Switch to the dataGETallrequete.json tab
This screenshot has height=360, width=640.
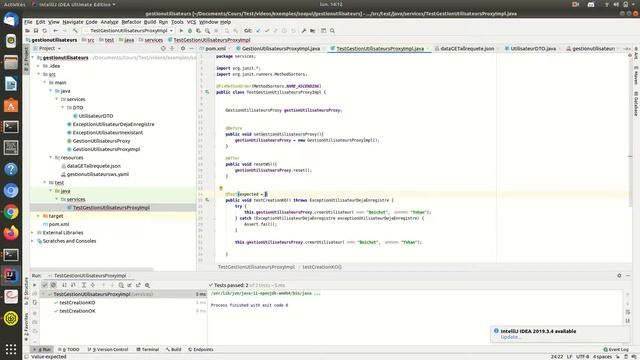(467, 49)
